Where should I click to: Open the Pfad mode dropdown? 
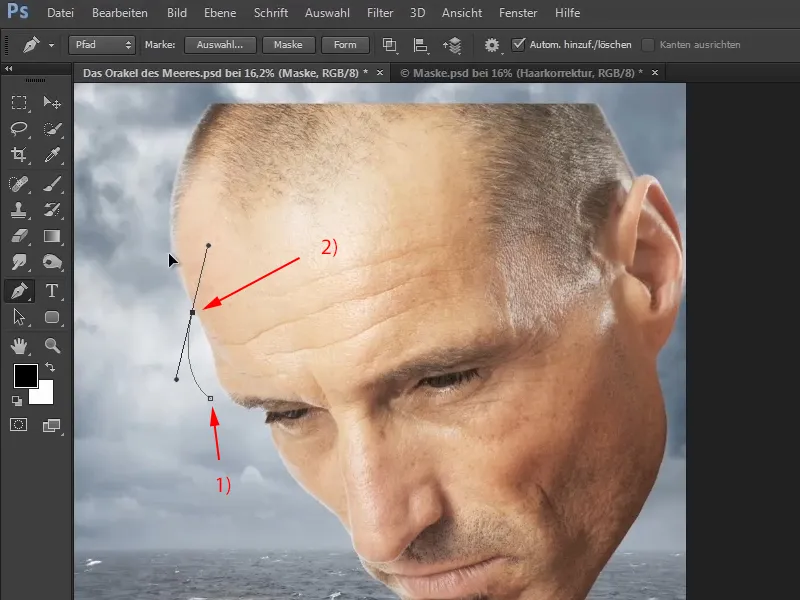click(x=102, y=45)
